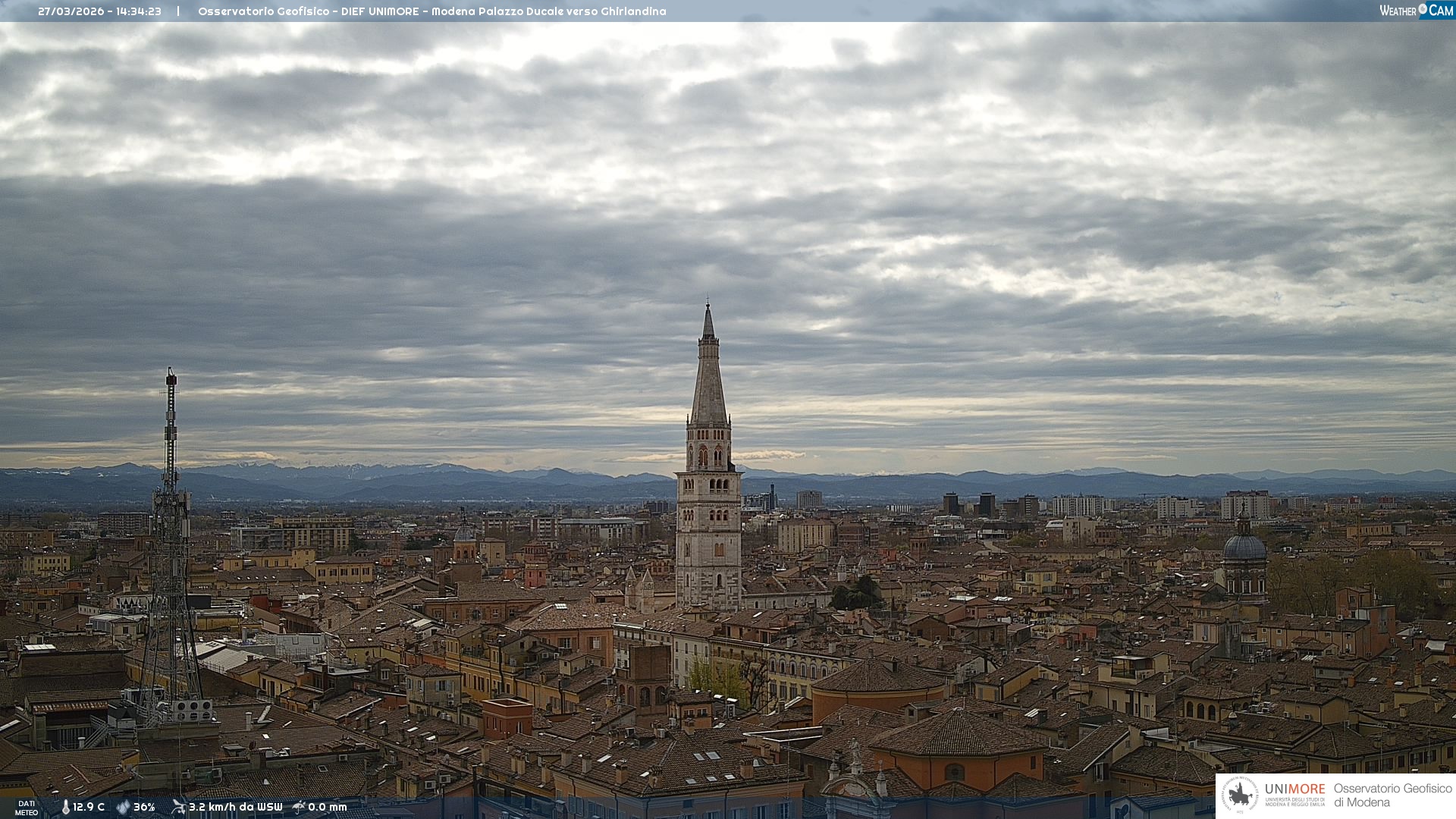Click the grey church dome on the right
The width and height of the screenshot is (1456, 819).
click(1244, 548)
